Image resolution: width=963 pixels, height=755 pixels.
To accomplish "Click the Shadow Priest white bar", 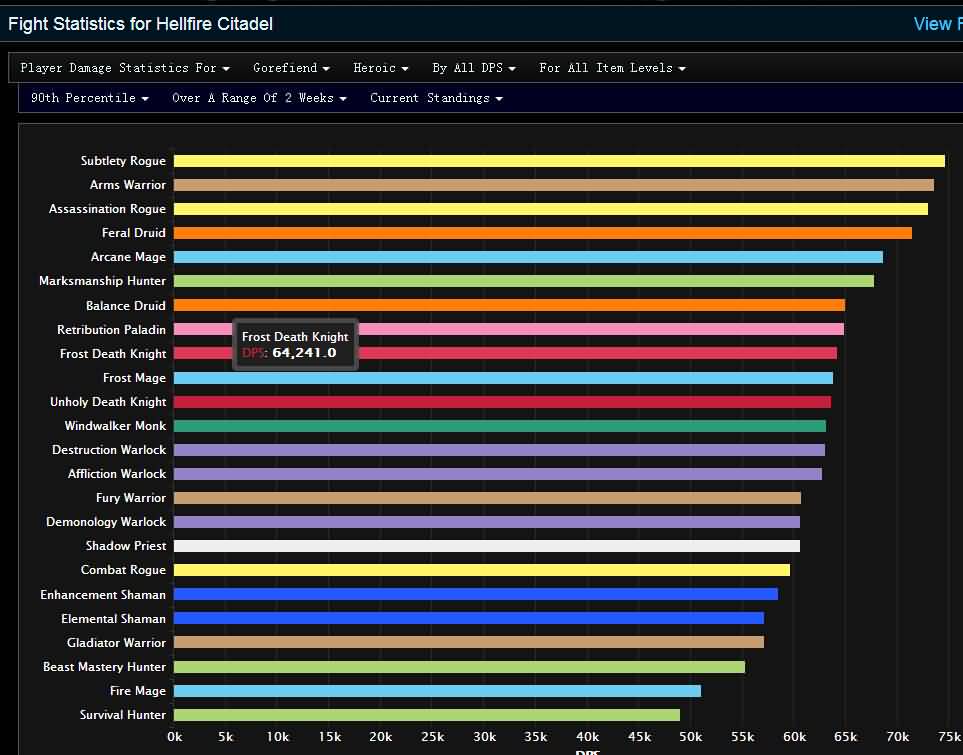I will pyautogui.click(x=486, y=546).
